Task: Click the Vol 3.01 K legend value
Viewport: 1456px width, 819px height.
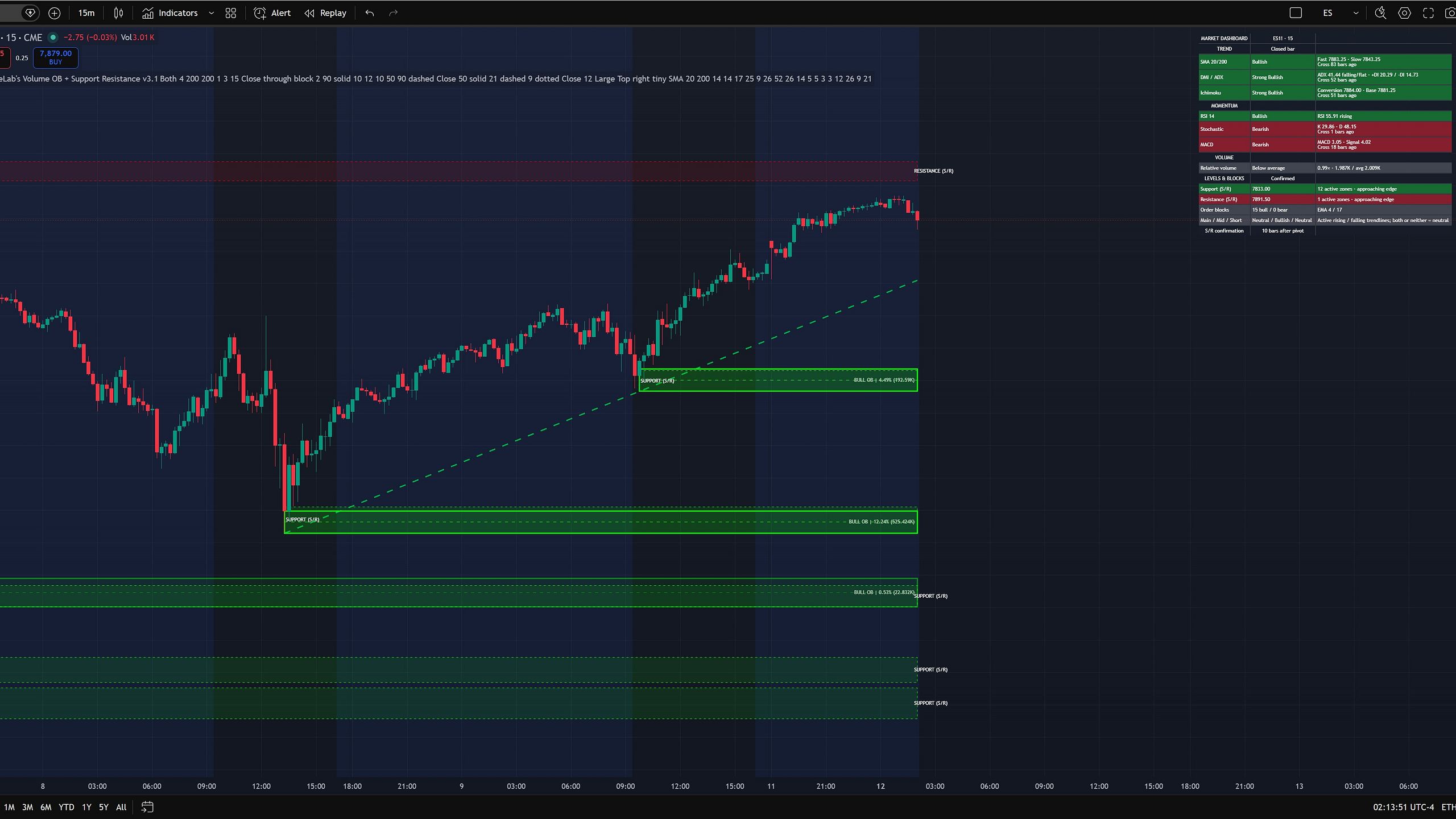Action: tap(138, 38)
